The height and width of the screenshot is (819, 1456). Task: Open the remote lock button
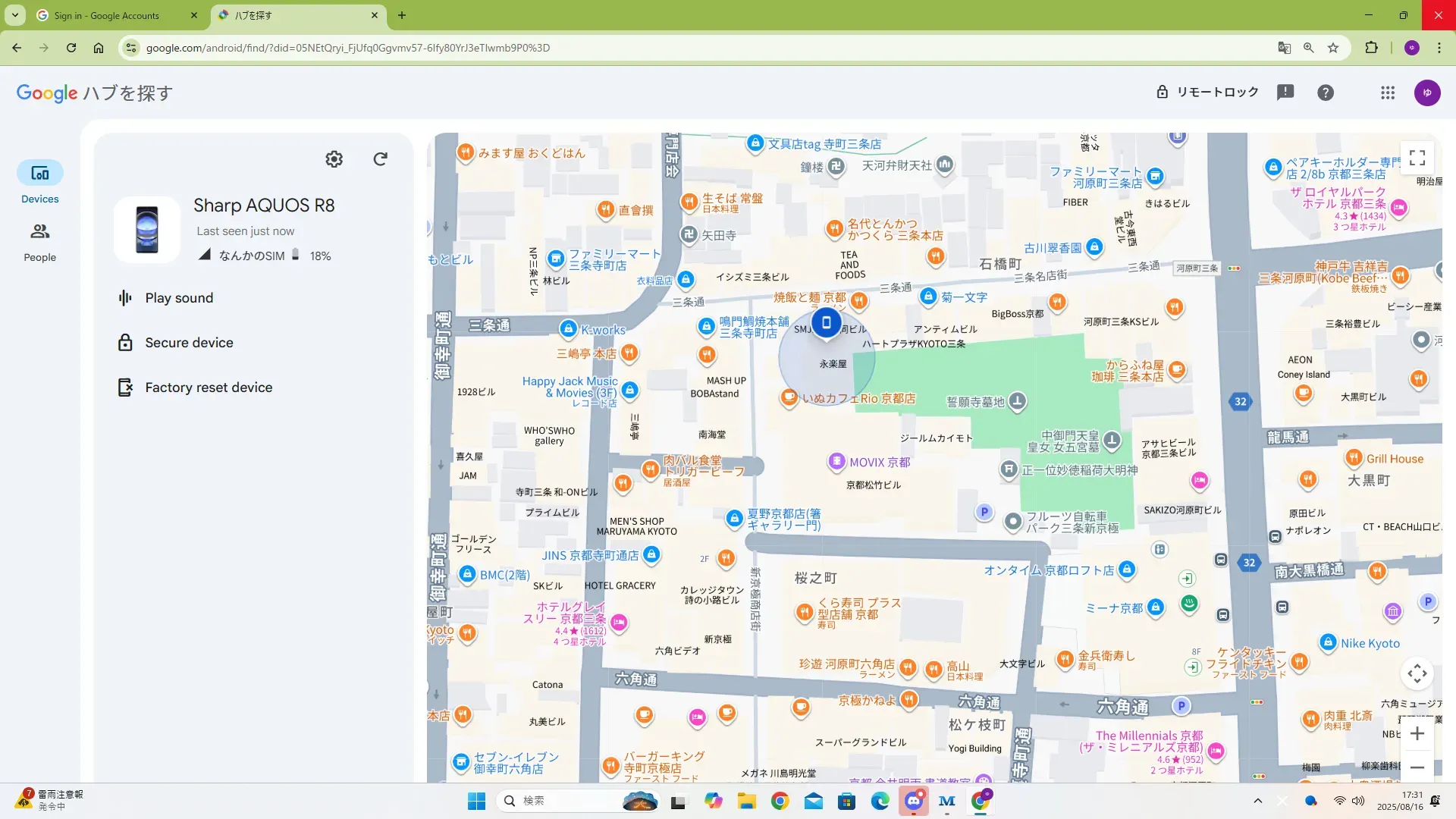tap(1207, 93)
